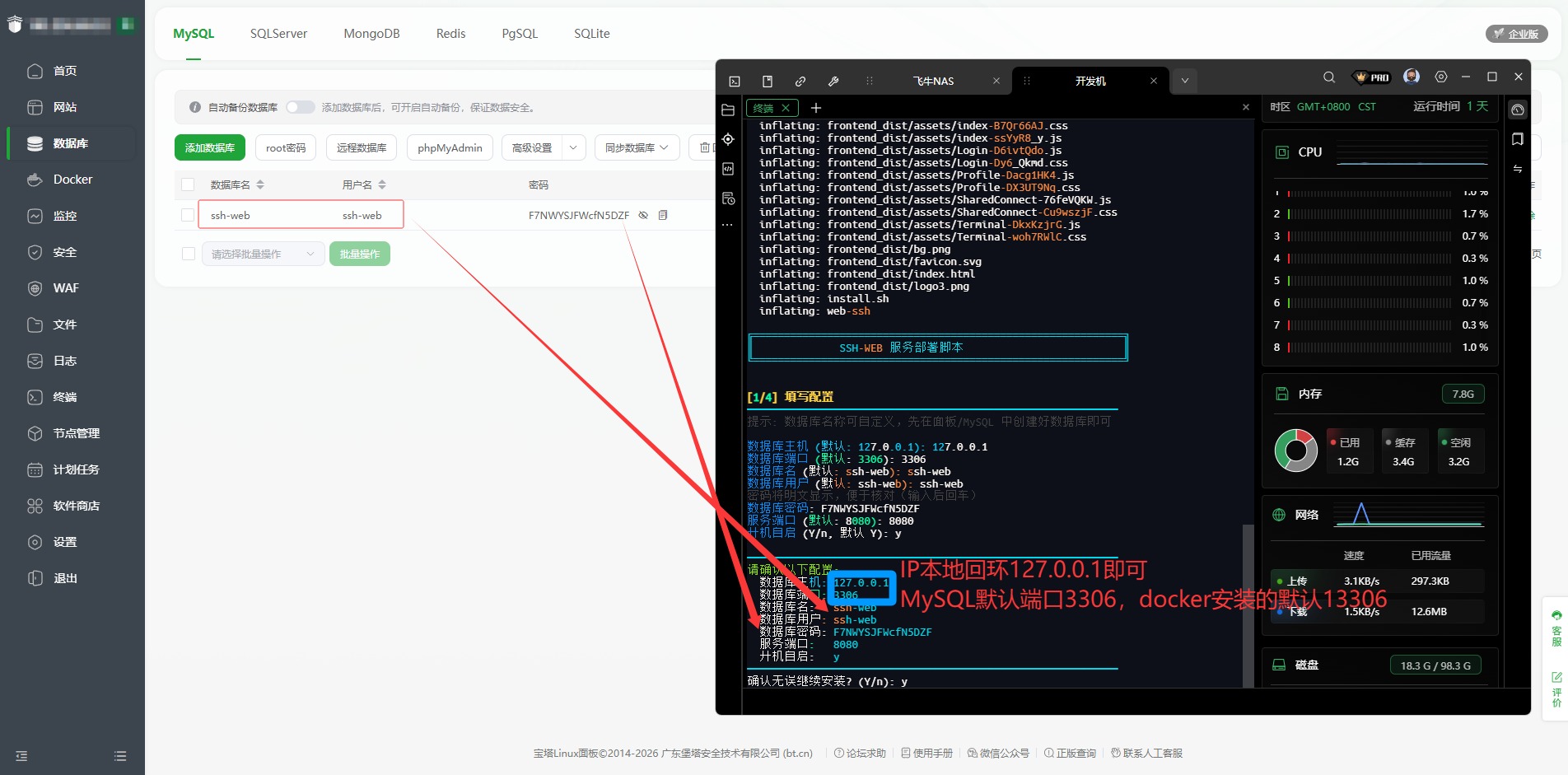Viewport: 1568px width, 775px height.
Task: Hide ssh-web password with eye icon
Action: point(643,215)
